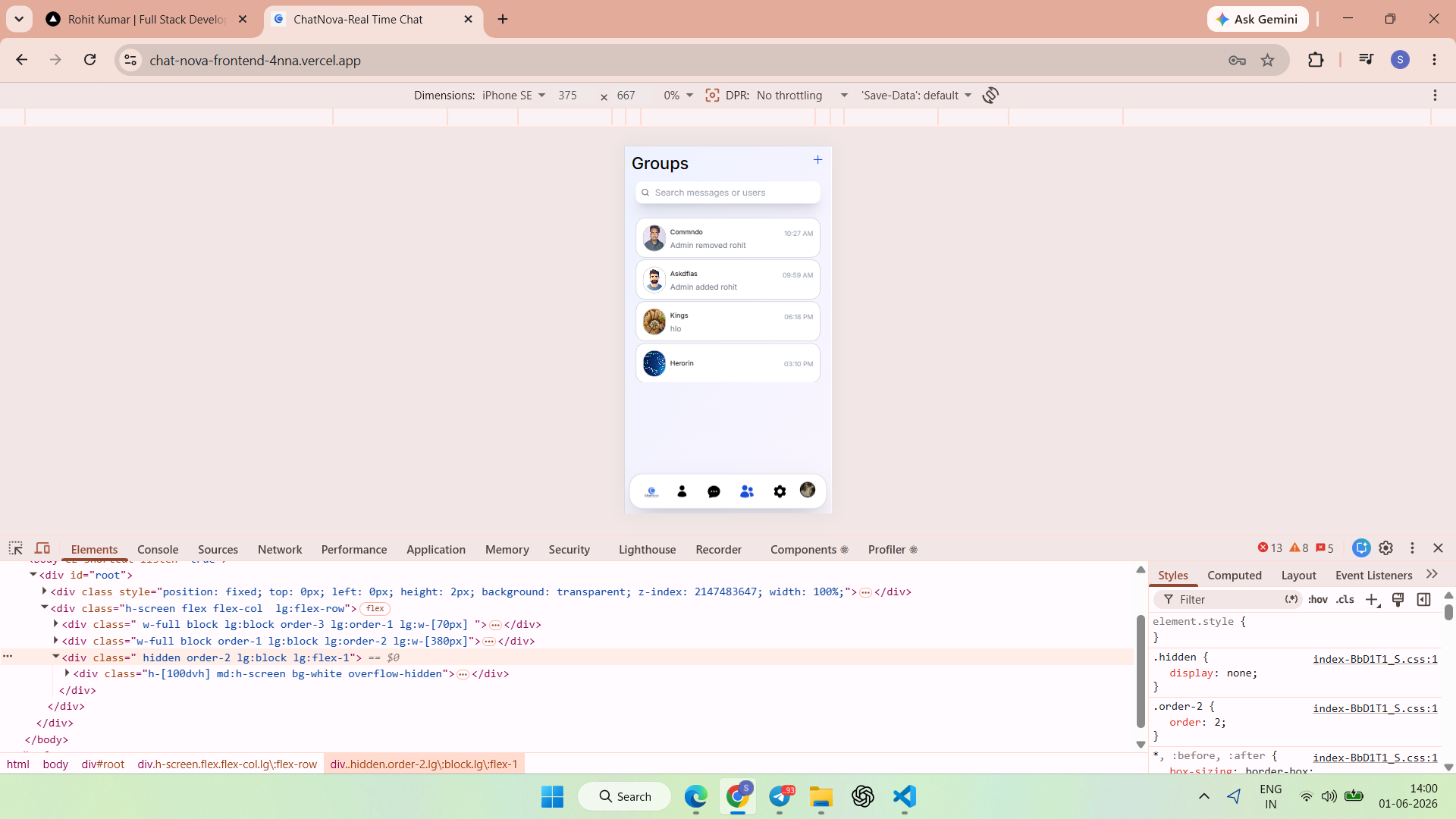Screen dimensions: 1456x819
Task: Bookmark this page with the star icon
Action: coord(1267,60)
